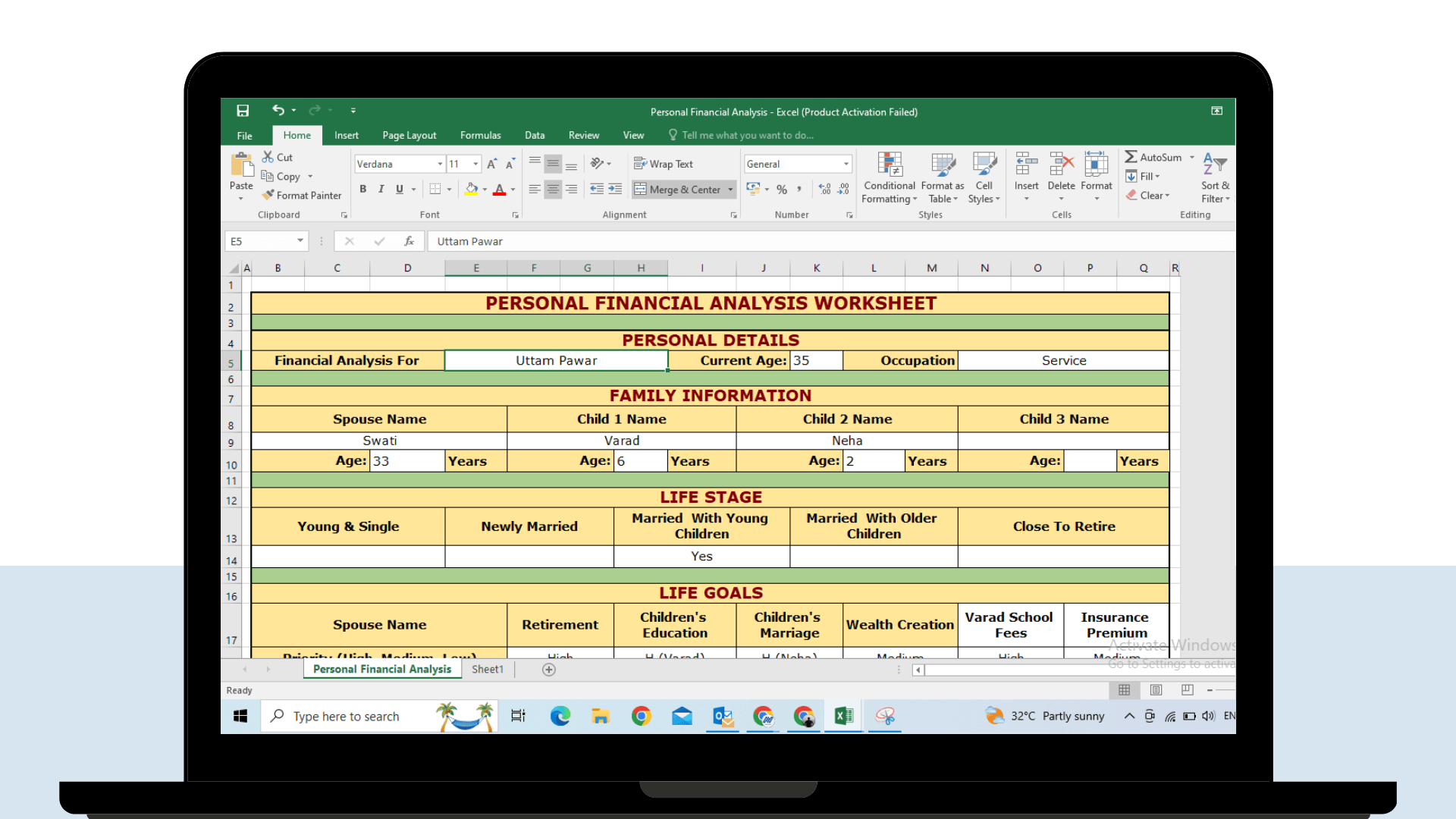The image size is (1456, 819).
Task: Switch to the Sheet1 worksheet tab
Action: coord(488,669)
